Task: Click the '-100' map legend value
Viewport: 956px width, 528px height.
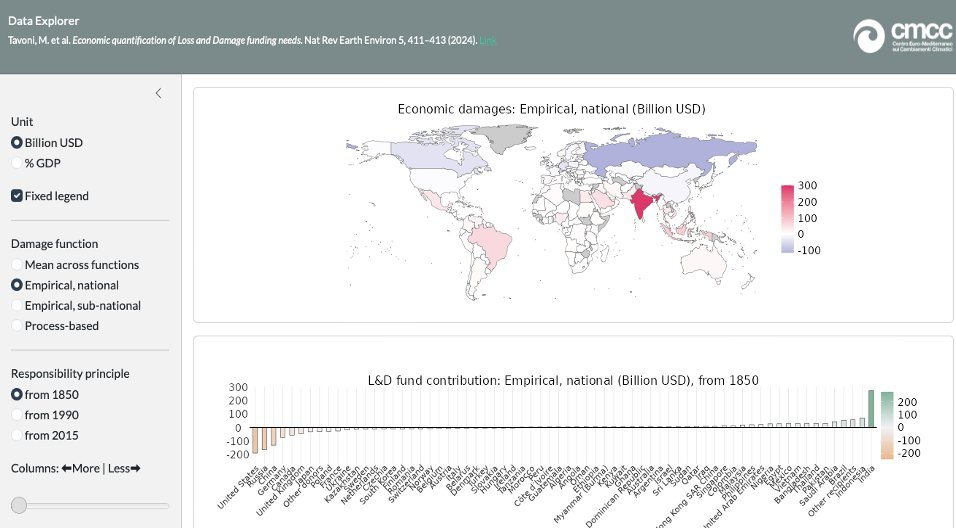Action: tap(809, 251)
